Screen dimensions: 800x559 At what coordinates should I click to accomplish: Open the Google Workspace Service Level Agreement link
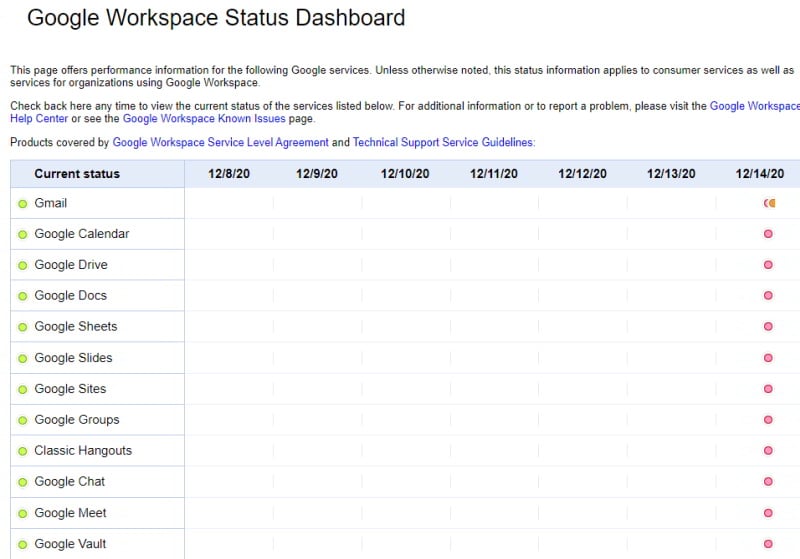(220, 142)
